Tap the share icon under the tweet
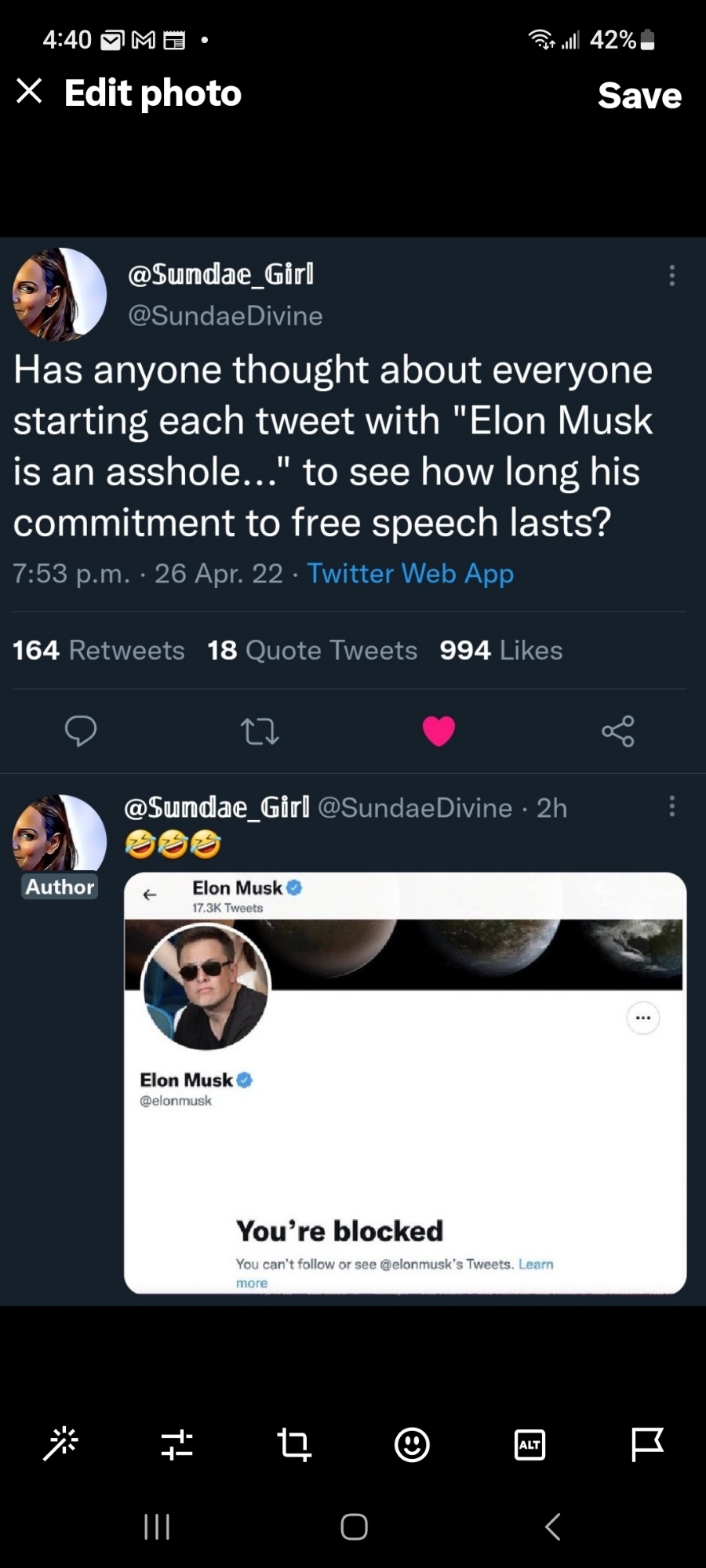The width and height of the screenshot is (706, 1568). 618,731
